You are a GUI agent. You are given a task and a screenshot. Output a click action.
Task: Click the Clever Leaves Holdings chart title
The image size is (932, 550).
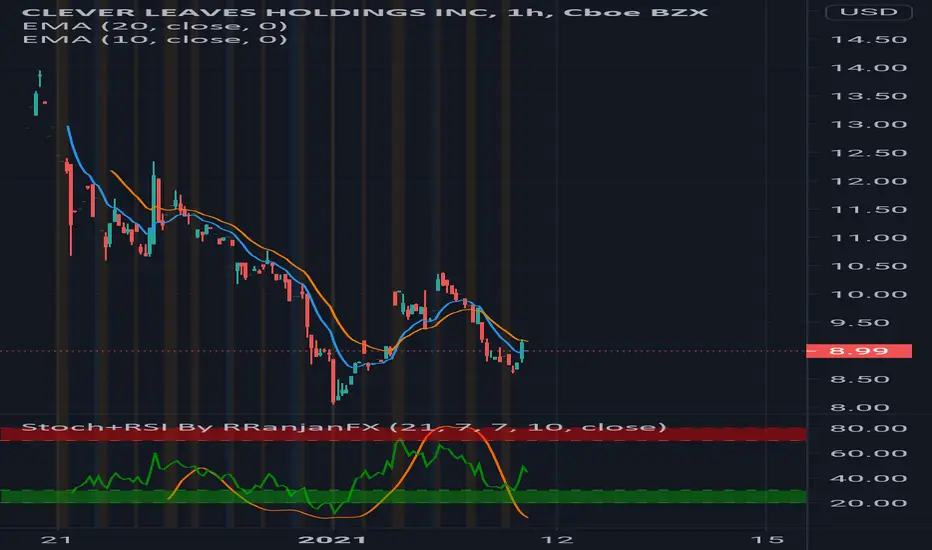click(365, 12)
